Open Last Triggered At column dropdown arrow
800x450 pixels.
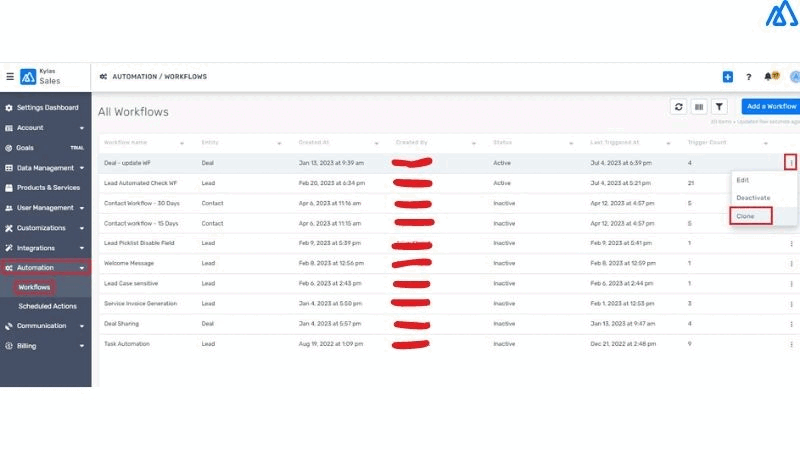(x=668, y=143)
